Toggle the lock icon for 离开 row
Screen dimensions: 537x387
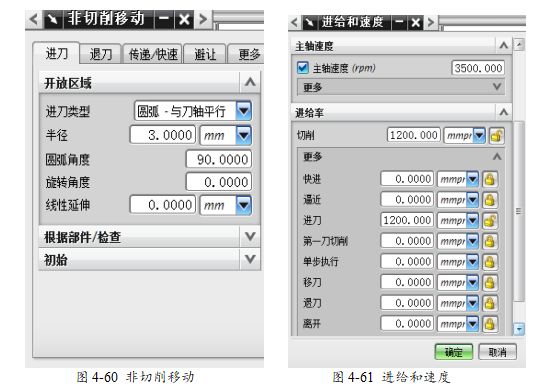click(x=490, y=324)
